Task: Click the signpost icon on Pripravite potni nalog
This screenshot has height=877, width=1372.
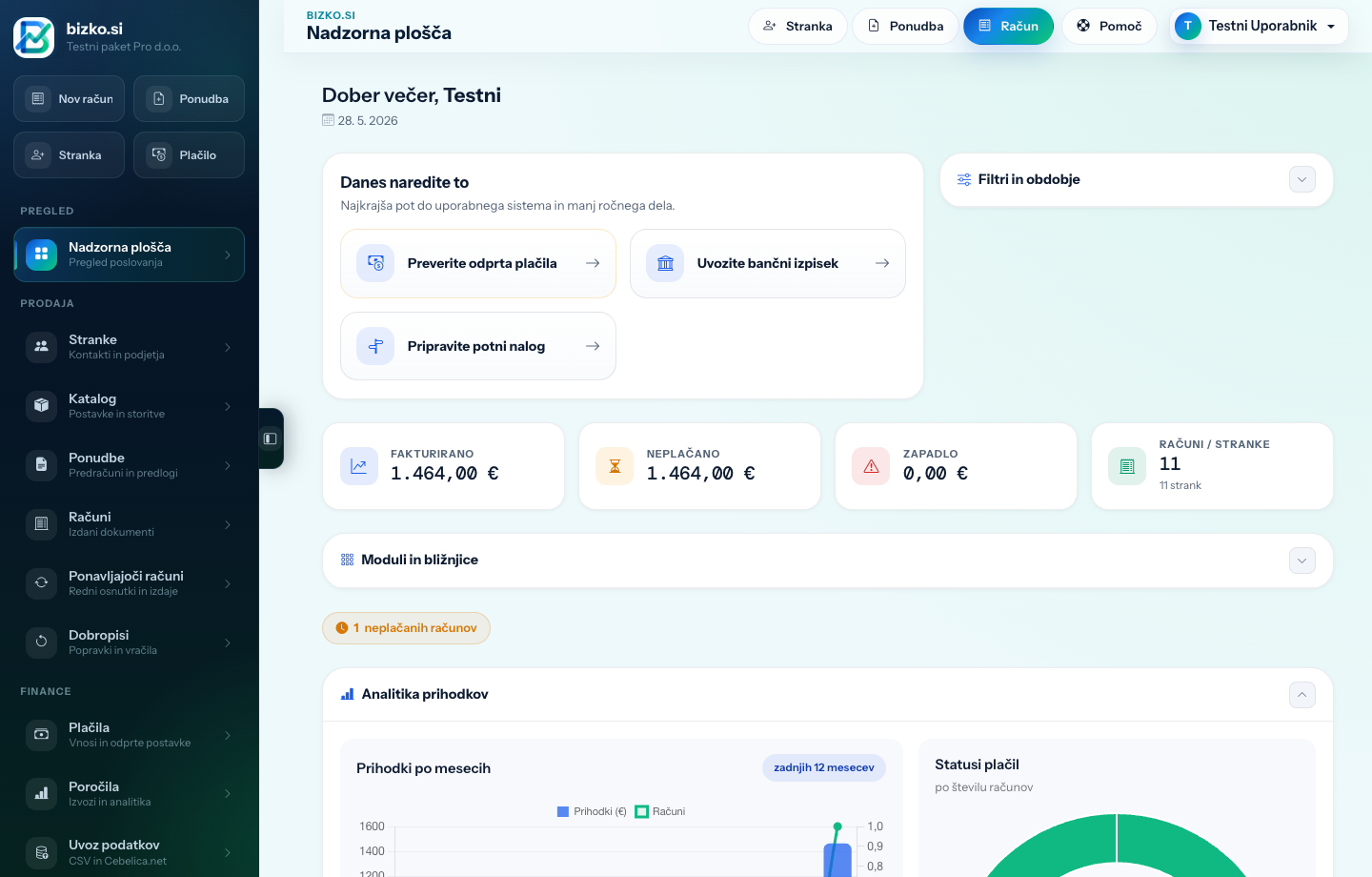Action: [x=375, y=346]
